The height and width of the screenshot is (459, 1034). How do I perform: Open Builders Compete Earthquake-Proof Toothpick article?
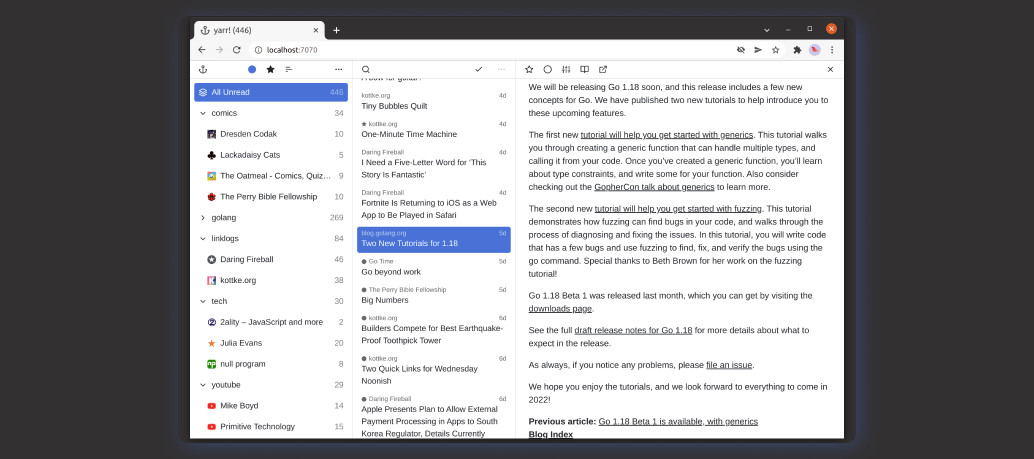click(x=434, y=330)
